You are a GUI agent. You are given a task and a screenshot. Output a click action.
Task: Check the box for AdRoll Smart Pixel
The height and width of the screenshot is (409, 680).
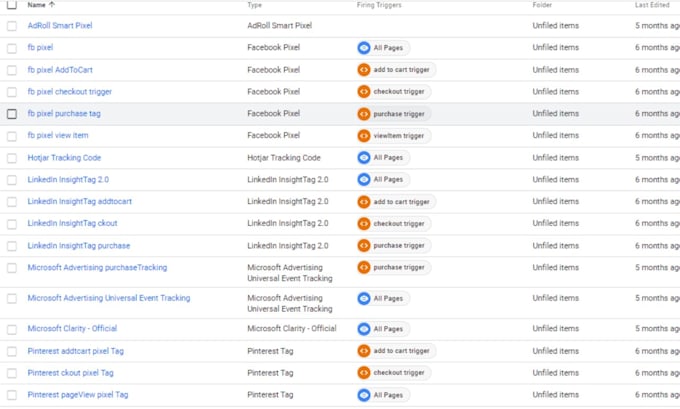(x=12, y=26)
